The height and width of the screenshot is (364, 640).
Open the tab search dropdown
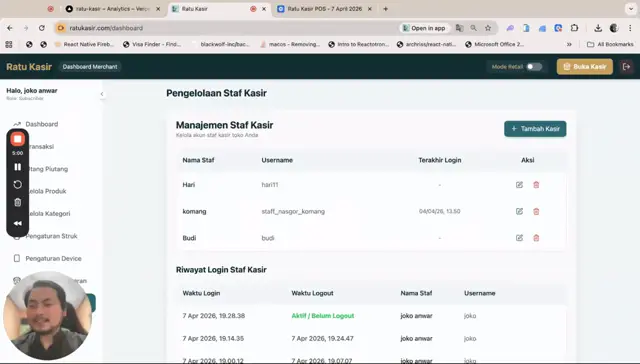click(x=631, y=9)
